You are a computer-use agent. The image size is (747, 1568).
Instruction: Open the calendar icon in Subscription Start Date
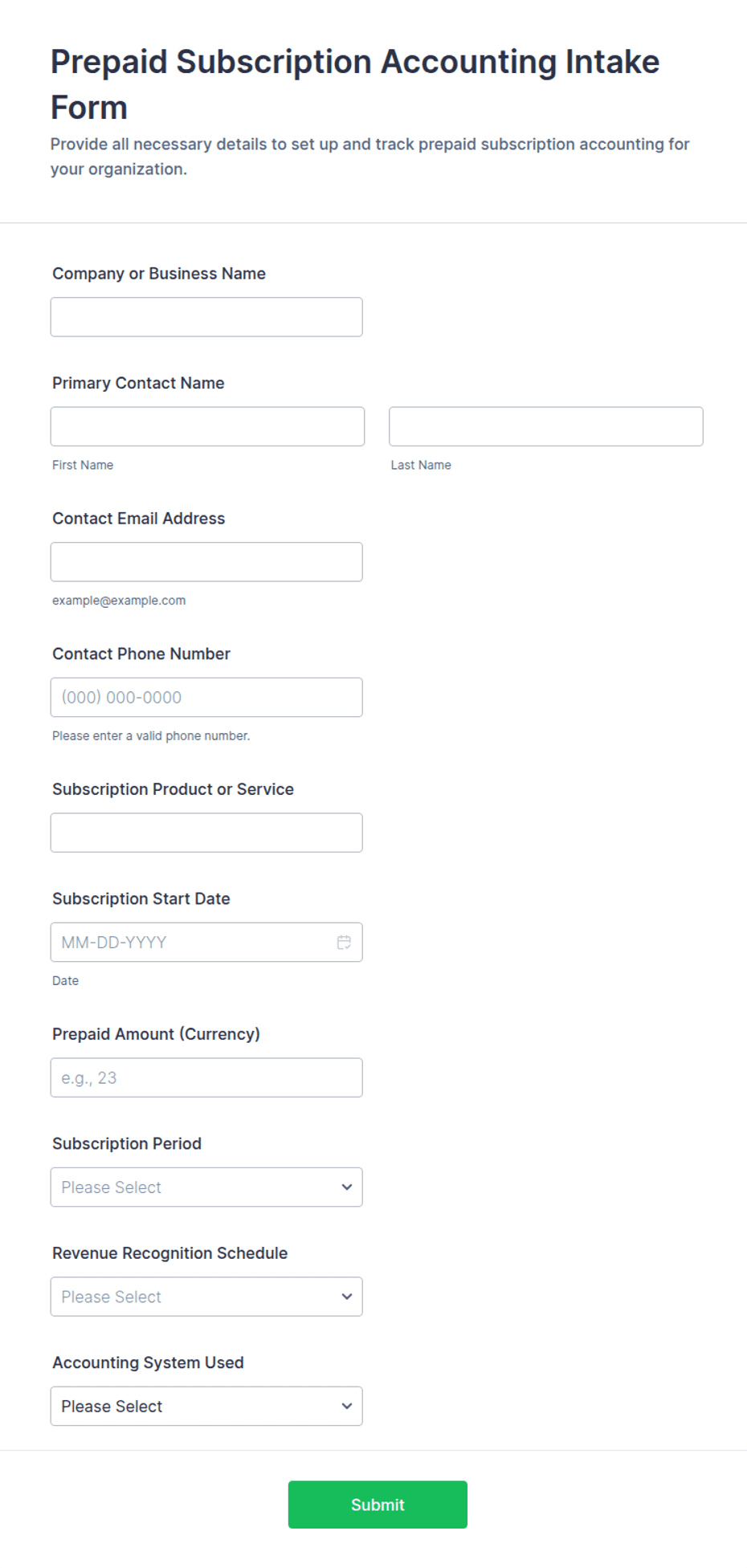tap(344, 942)
